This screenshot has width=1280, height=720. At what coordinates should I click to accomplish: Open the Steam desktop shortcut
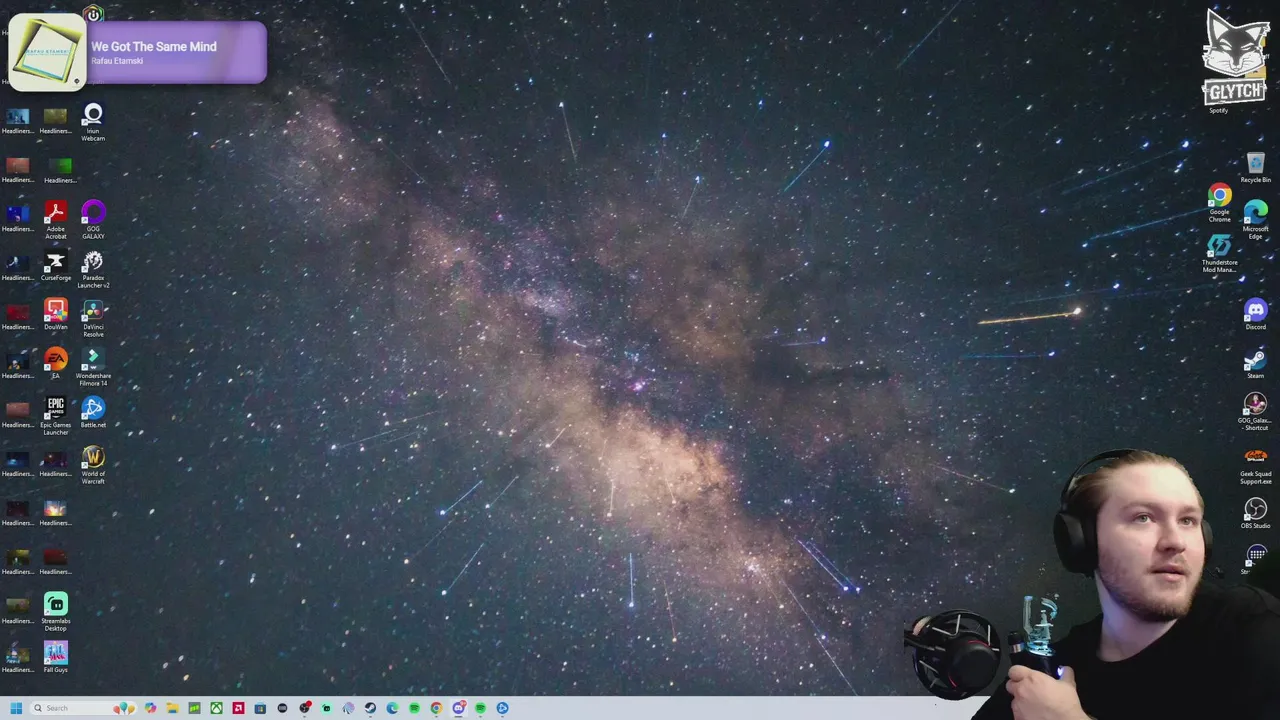point(1255,364)
